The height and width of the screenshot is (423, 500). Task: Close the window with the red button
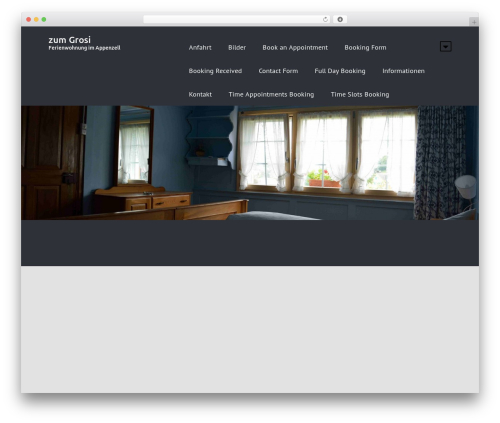(x=29, y=19)
